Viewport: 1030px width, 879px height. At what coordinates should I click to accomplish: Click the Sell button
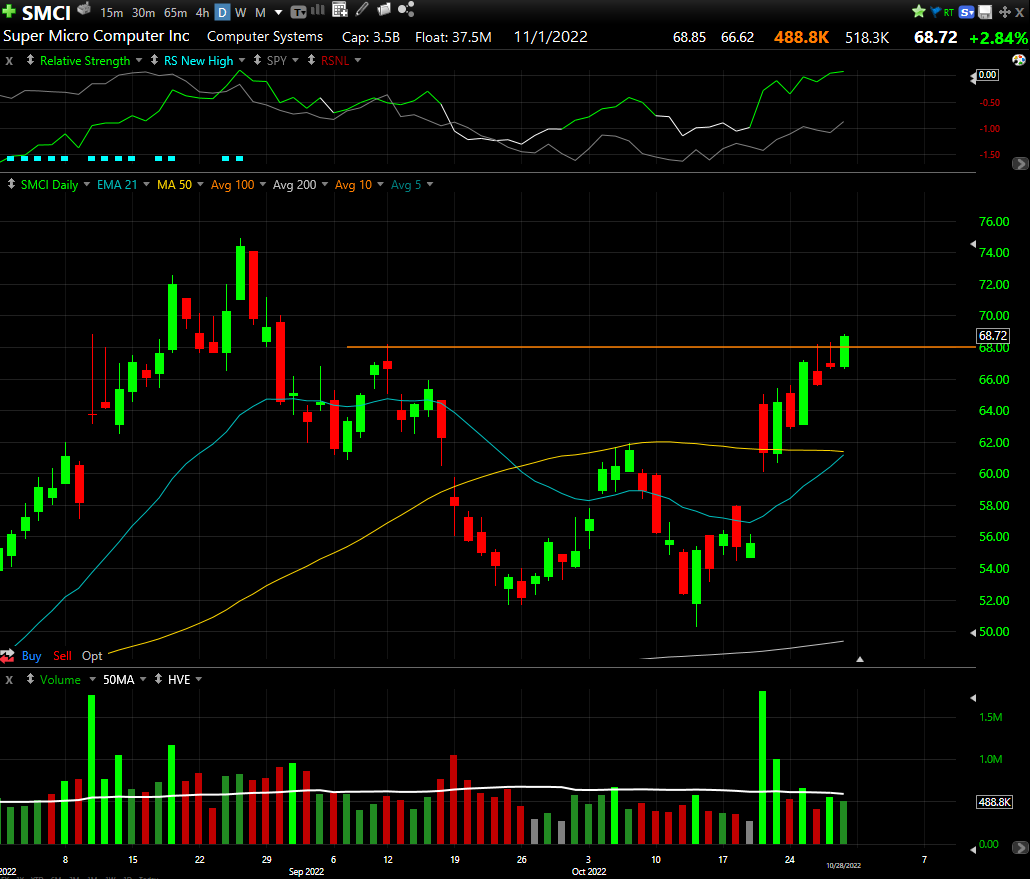(x=62, y=656)
